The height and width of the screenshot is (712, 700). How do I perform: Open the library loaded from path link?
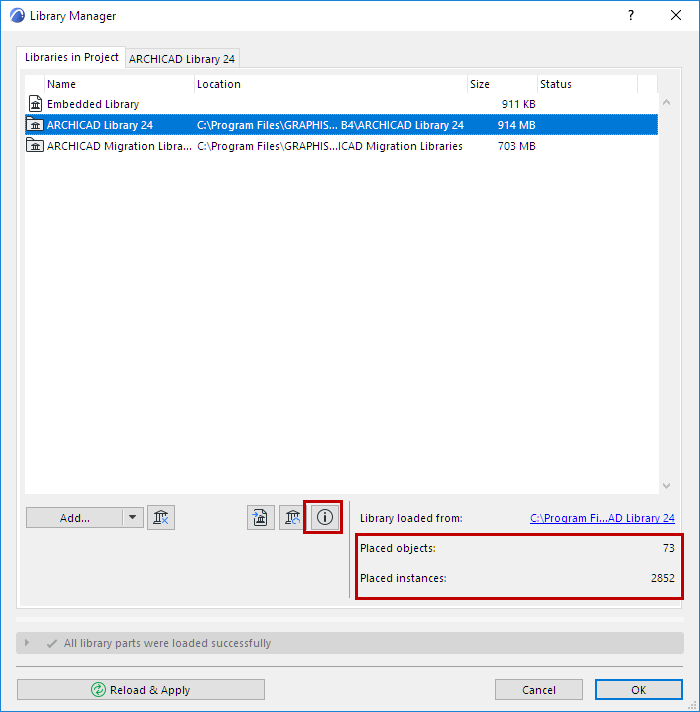pos(602,518)
